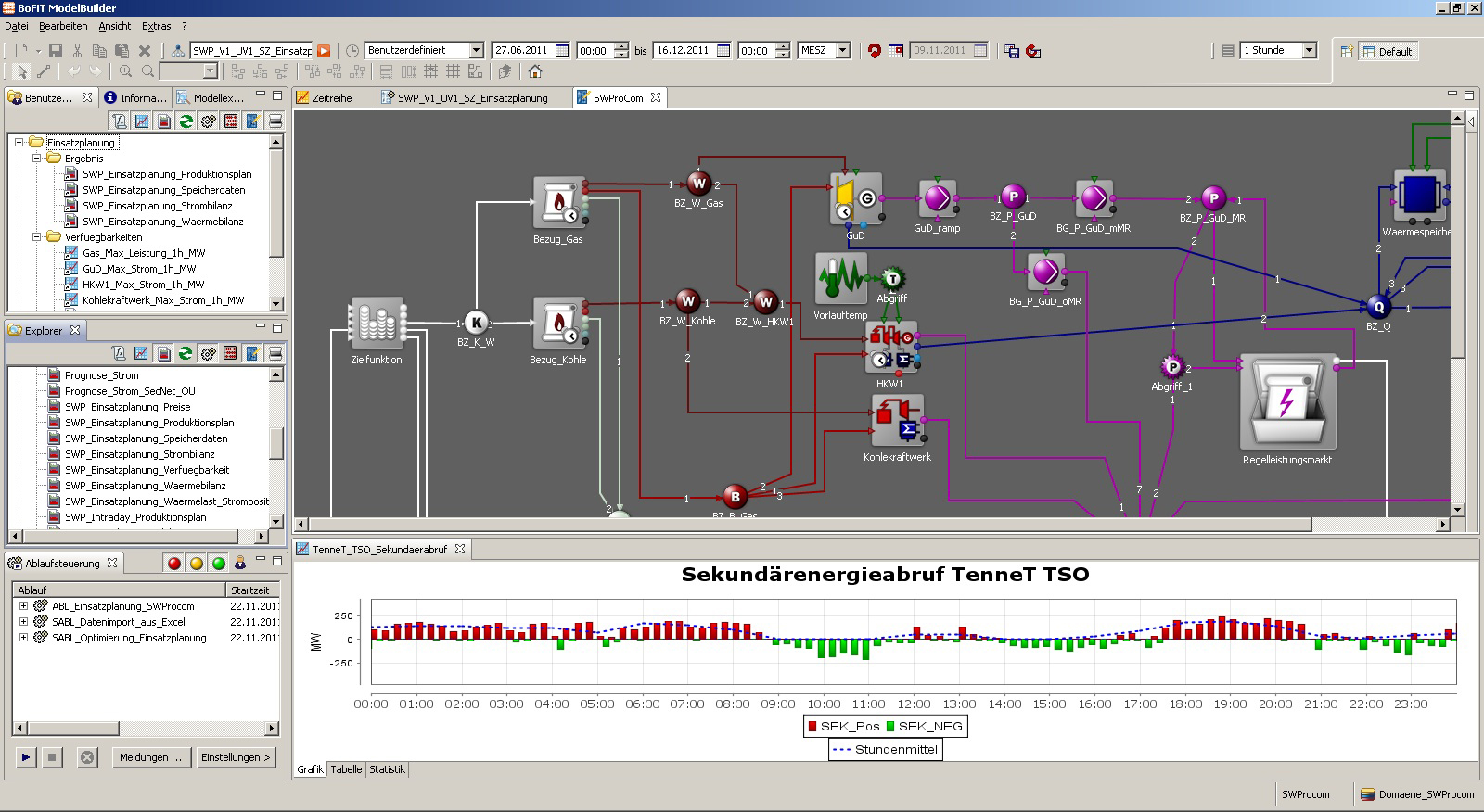Open the Benutzerdefiniert time range dropdown
This screenshot has height=812, width=1484.
(476, 50)
